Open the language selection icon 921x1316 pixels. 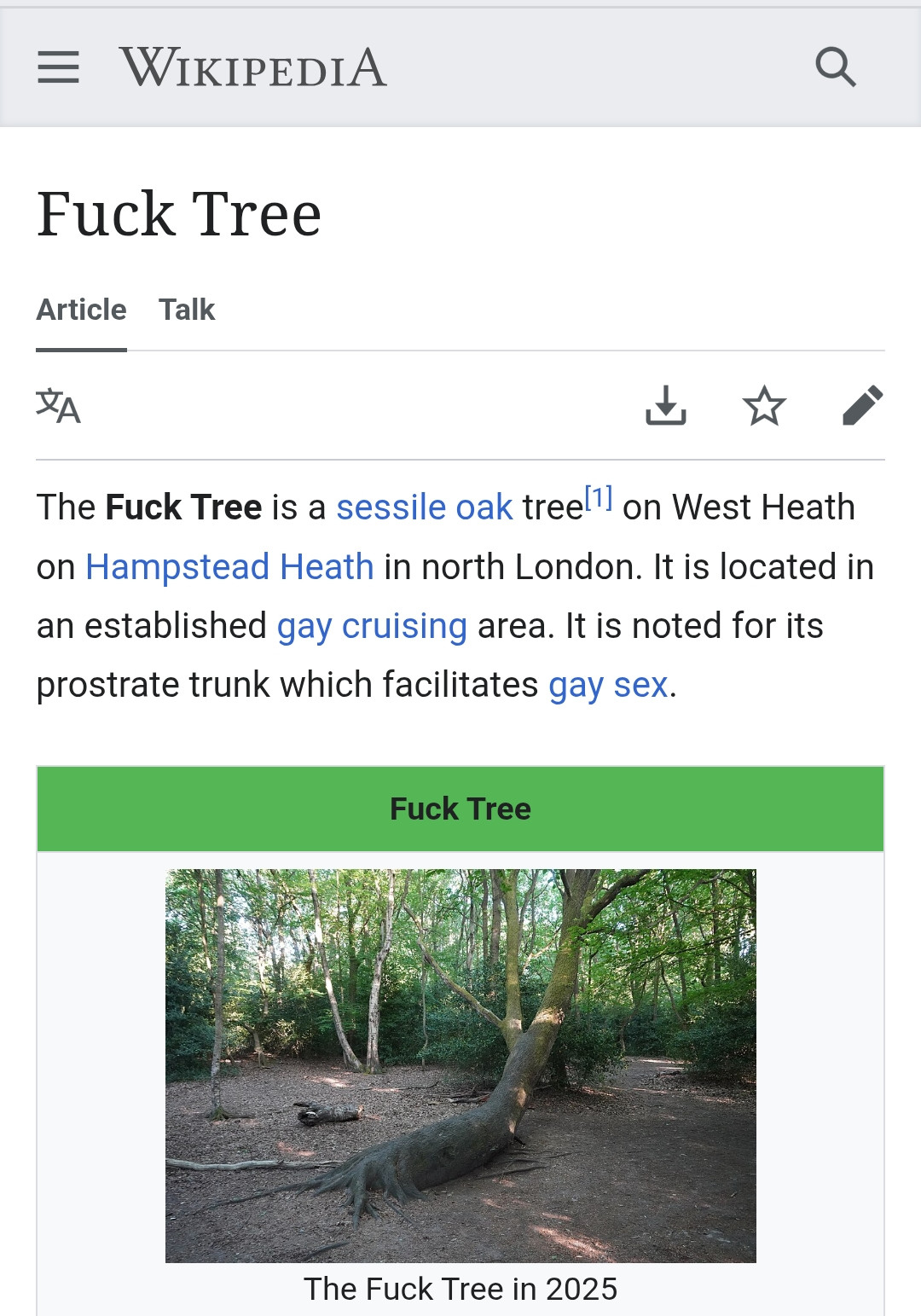point(58,405)
